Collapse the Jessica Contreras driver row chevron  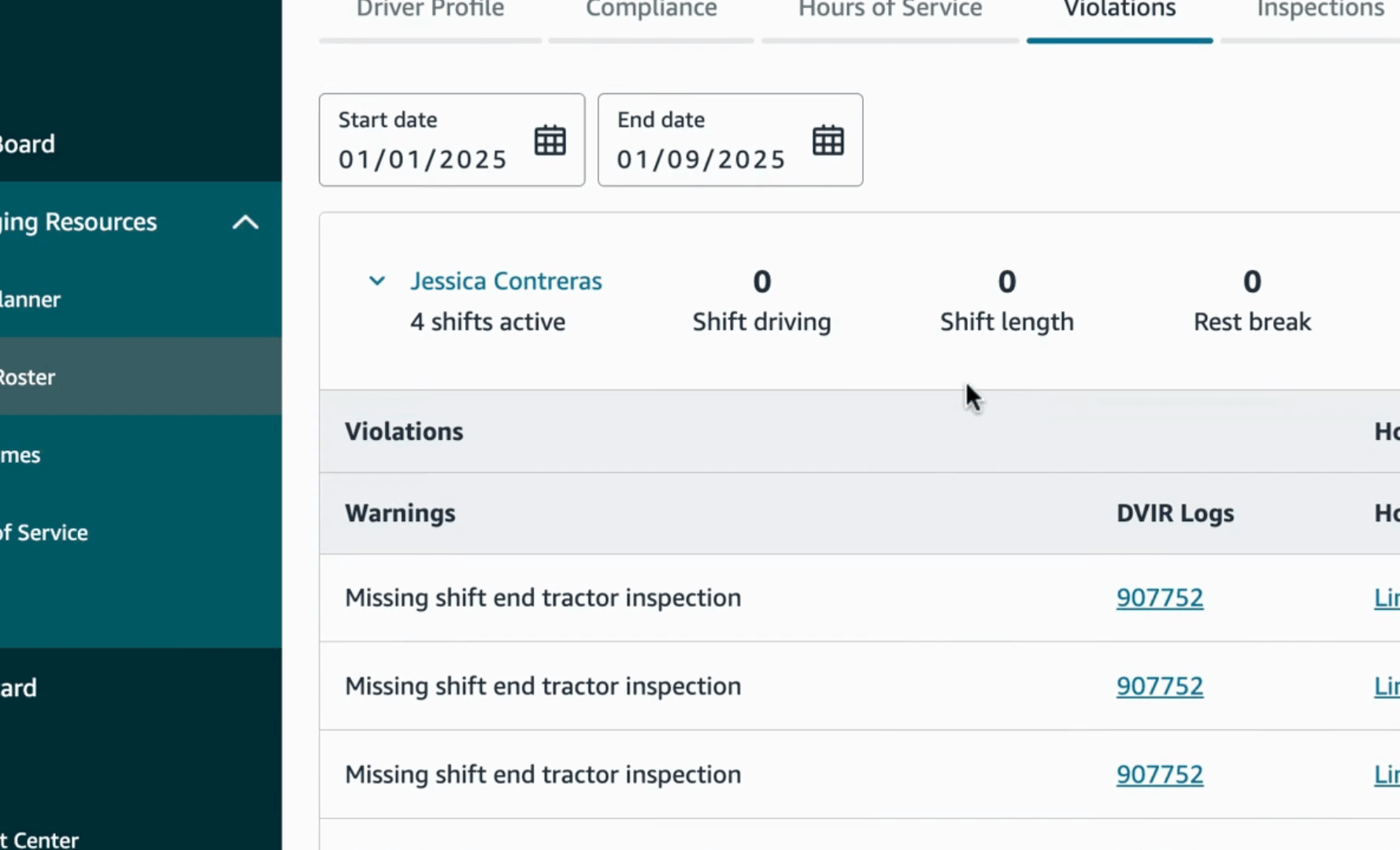377,281
